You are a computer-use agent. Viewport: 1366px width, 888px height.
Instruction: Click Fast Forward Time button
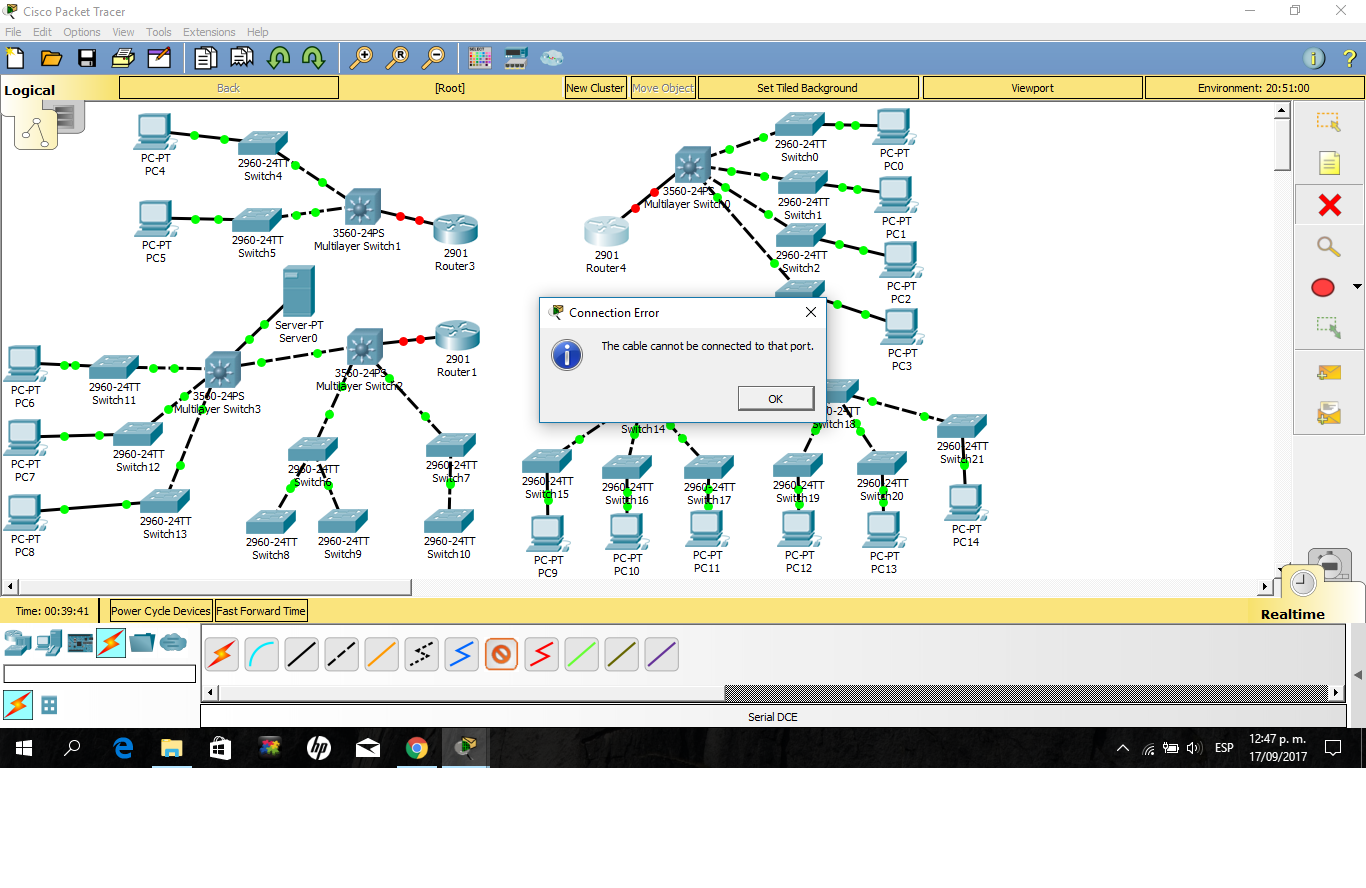(x=261, y=611)
